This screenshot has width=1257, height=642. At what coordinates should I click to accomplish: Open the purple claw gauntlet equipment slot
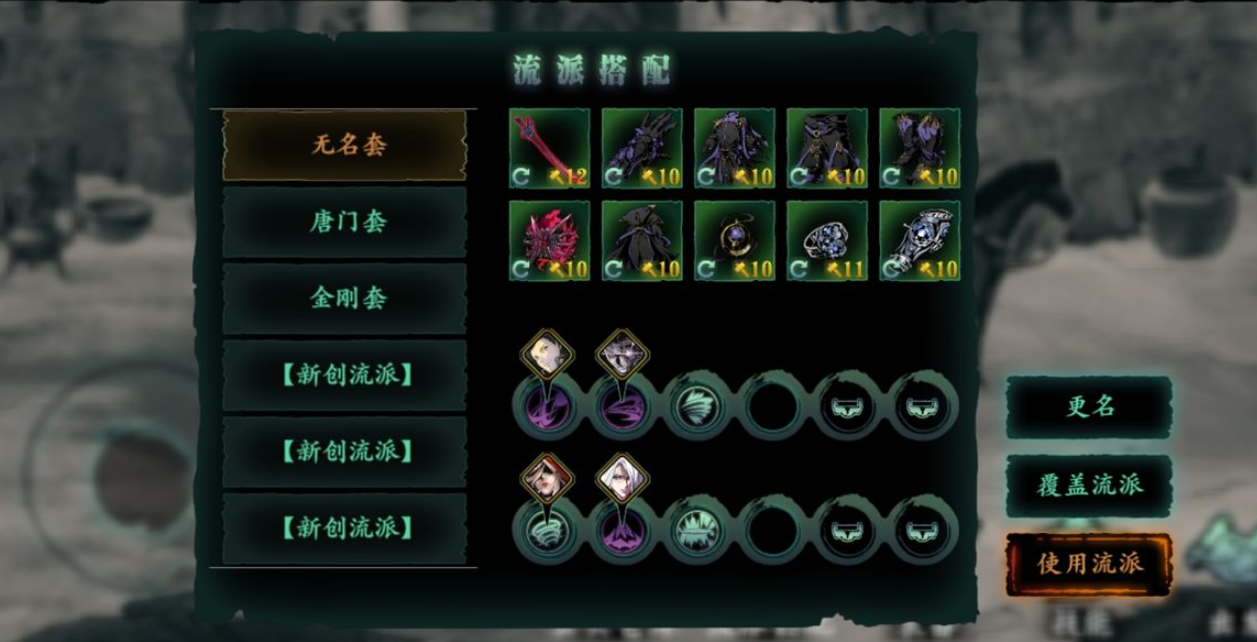[642, 148]
